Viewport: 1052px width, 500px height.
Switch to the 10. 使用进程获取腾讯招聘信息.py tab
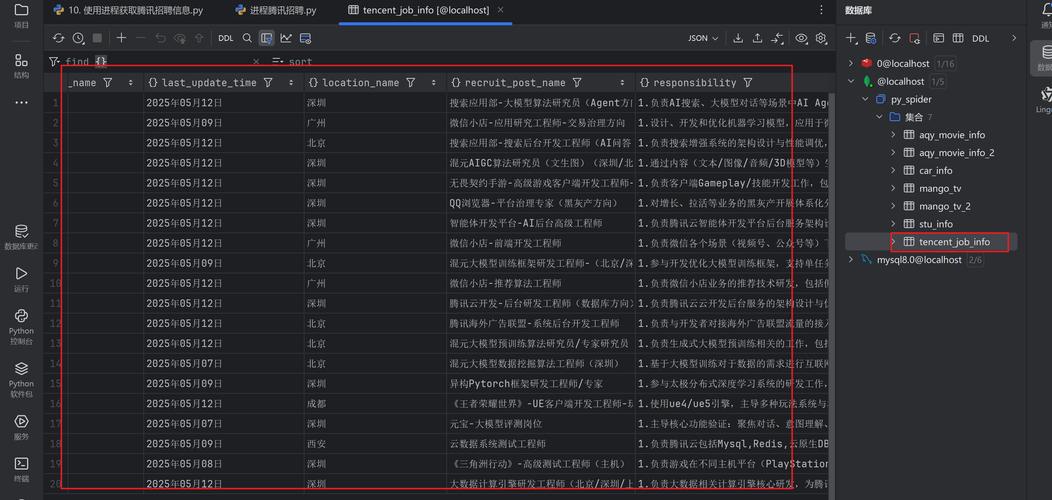[133, 10]
